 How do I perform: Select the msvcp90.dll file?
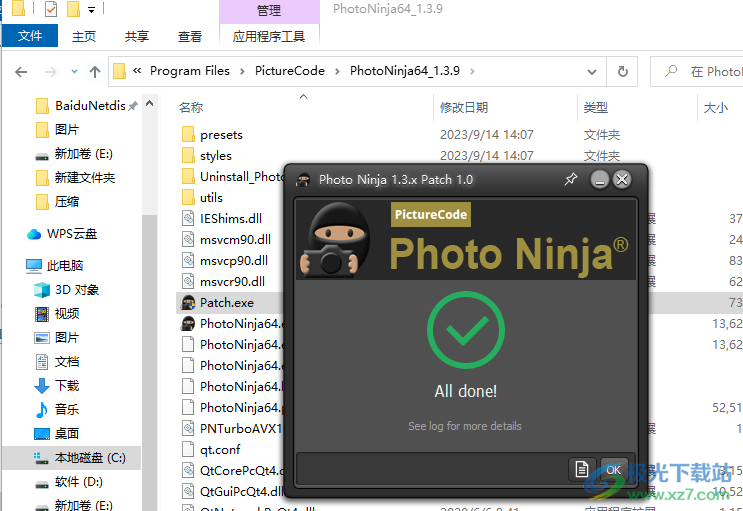pyautogui.click(x=234, y=260)
